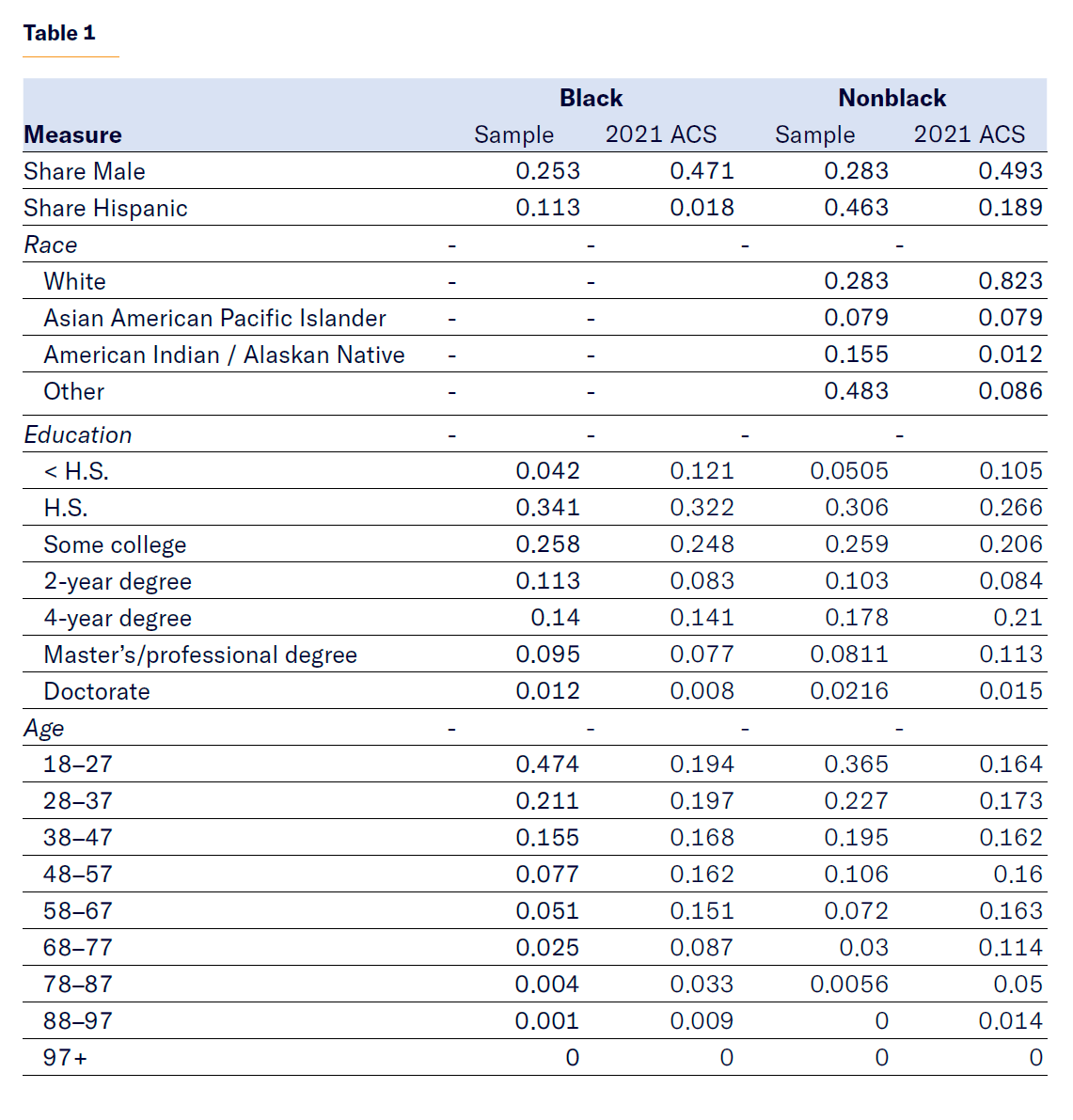Image resolution: width=1073 pixels, height=1120 pixels.
Task: Click the "Master's/professional degree" row label
Action: pos(200,655)
